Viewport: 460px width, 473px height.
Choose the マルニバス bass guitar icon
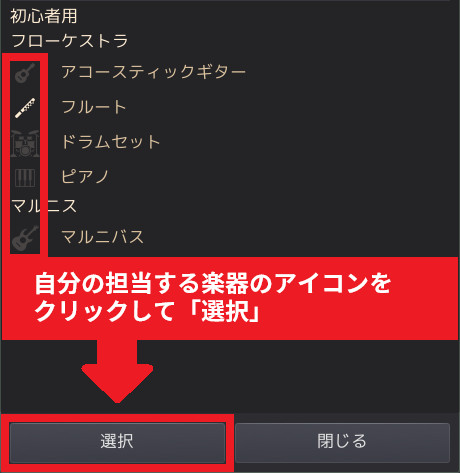tap(25, 238)
